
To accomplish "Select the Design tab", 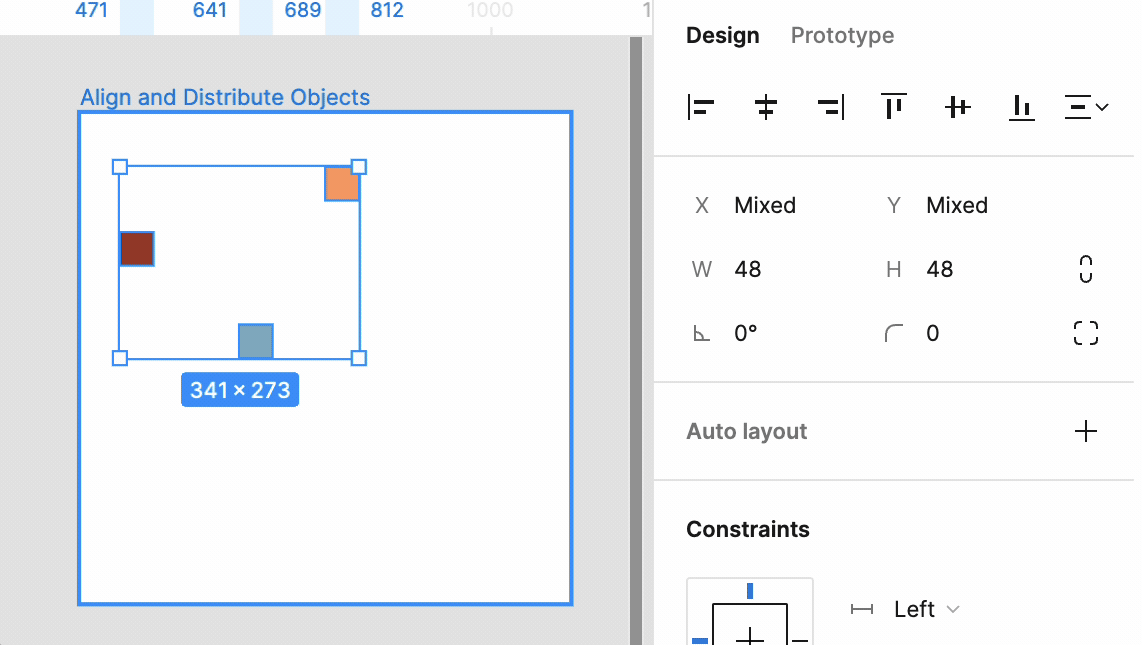I will (722, 35).
